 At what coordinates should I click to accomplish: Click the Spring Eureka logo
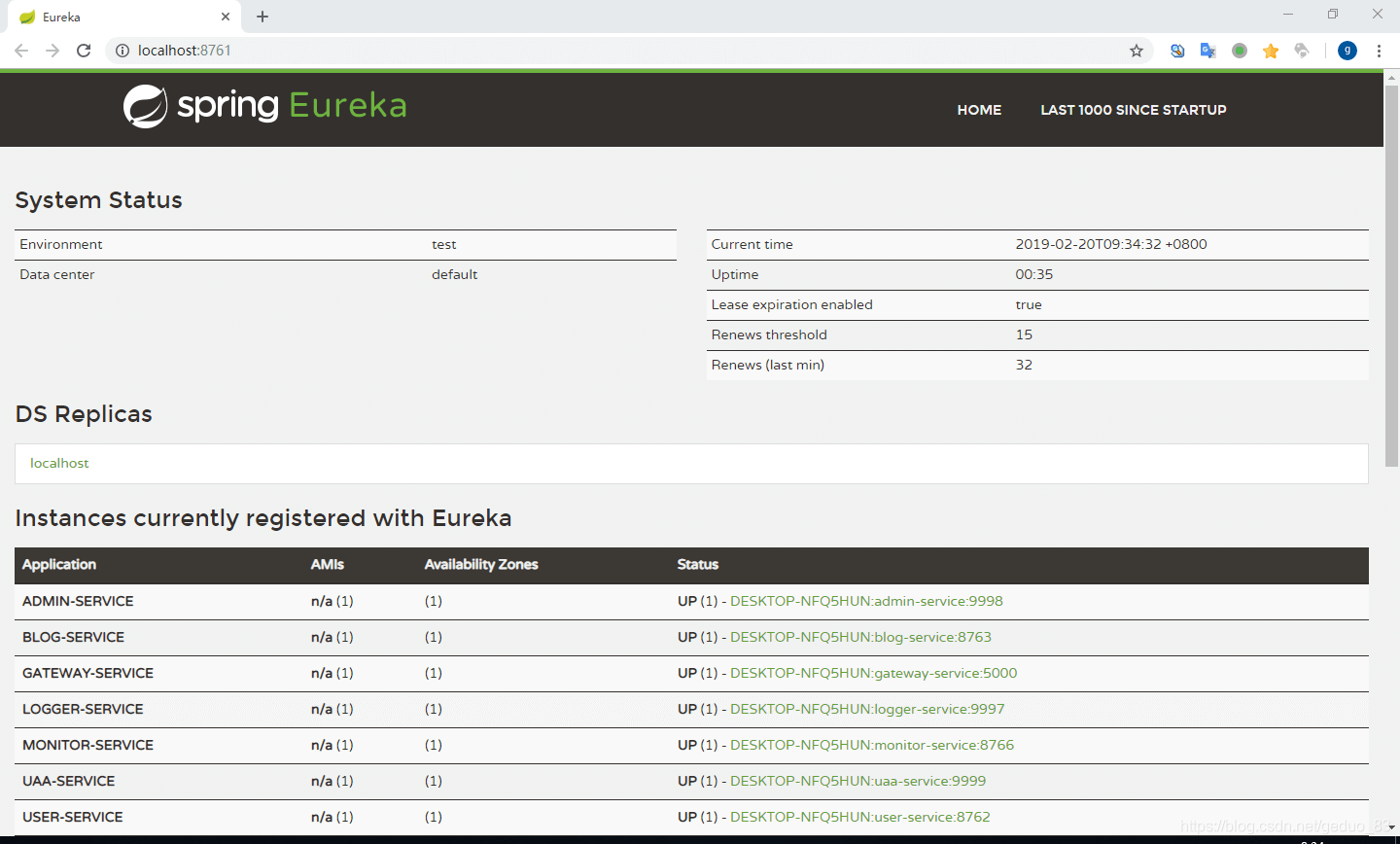[x=264, y=106]
